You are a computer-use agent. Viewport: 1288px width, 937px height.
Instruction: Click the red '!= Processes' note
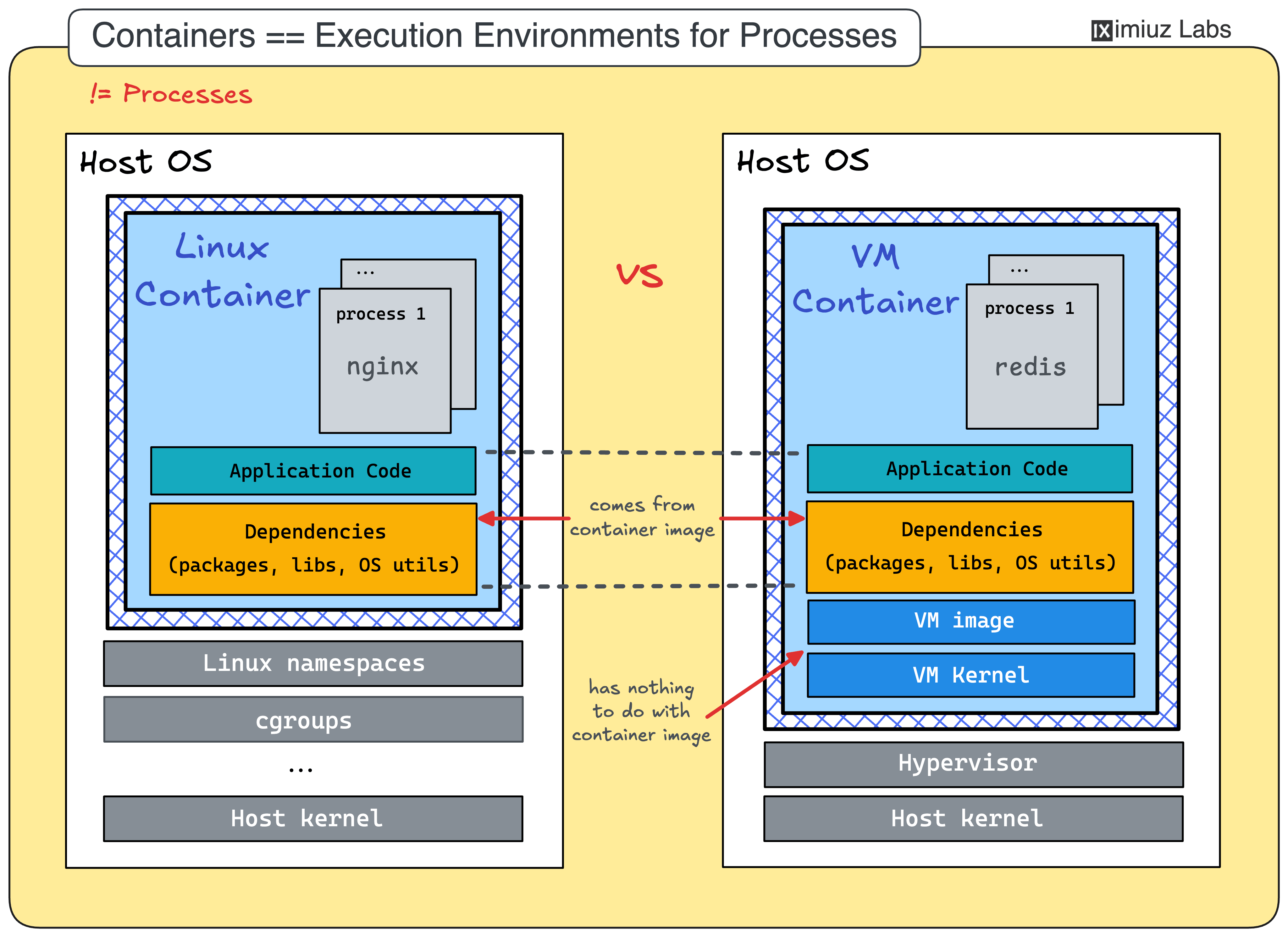[x=171, y=94]
